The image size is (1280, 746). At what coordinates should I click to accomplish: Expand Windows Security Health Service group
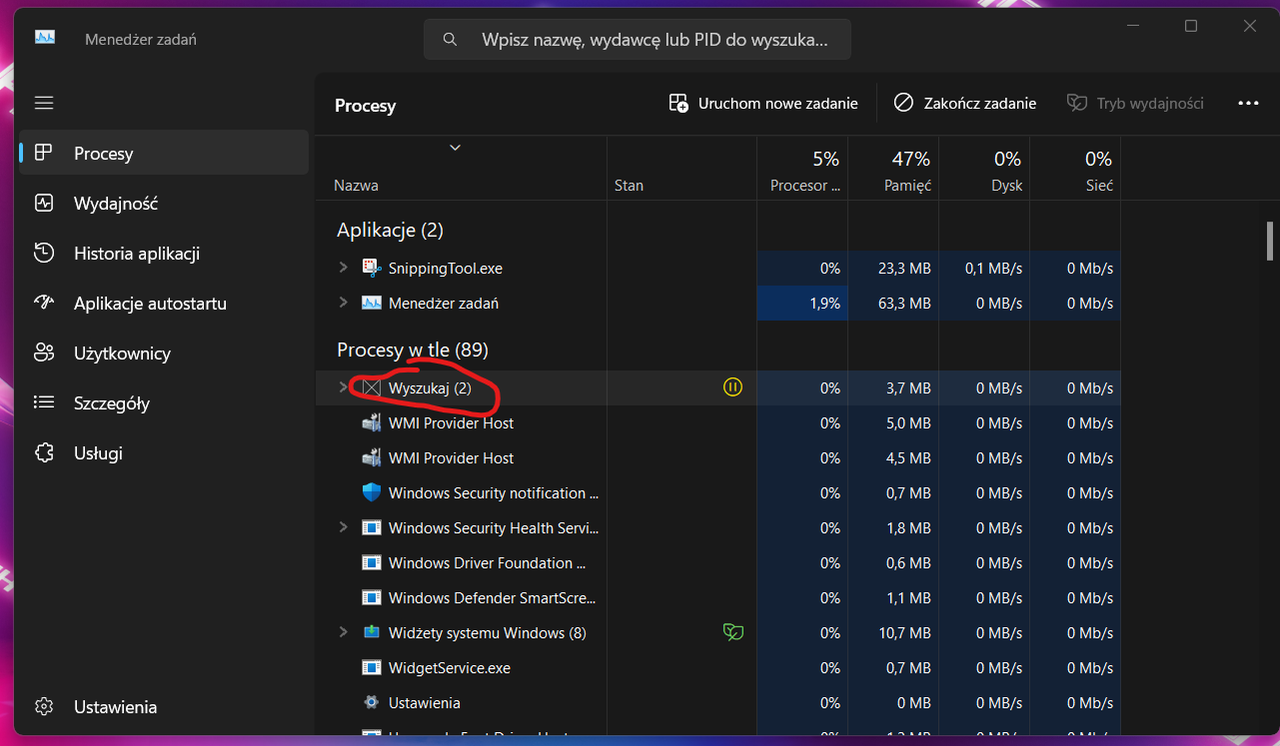tap(343, 528)
